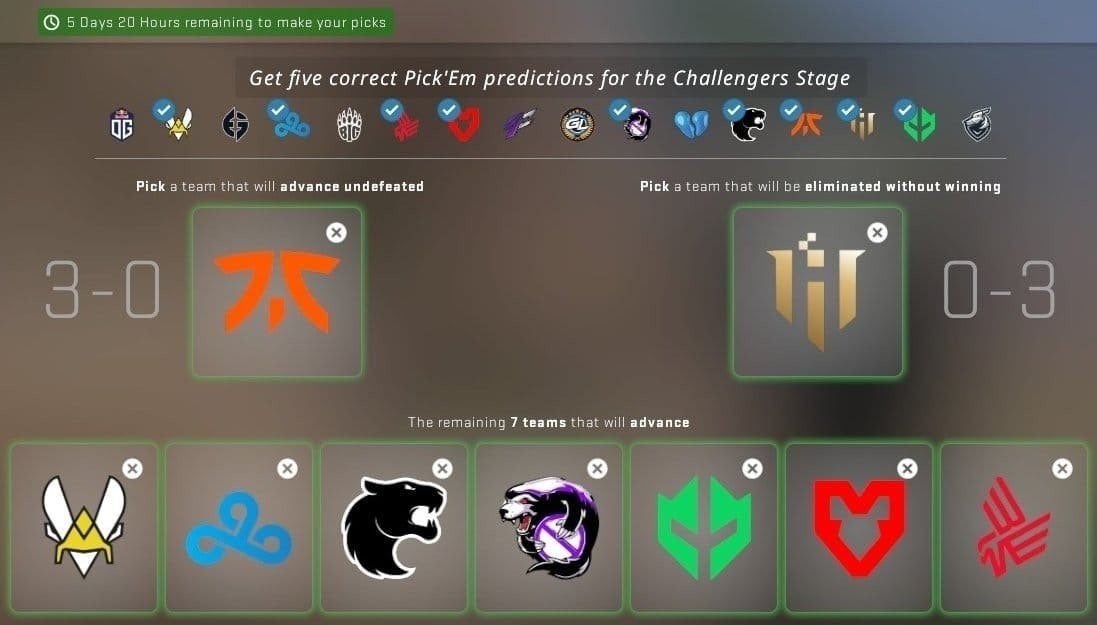Pick the grey Grayhound logo at the row's end
This screenshot has width=1097, height=625.
977,125
